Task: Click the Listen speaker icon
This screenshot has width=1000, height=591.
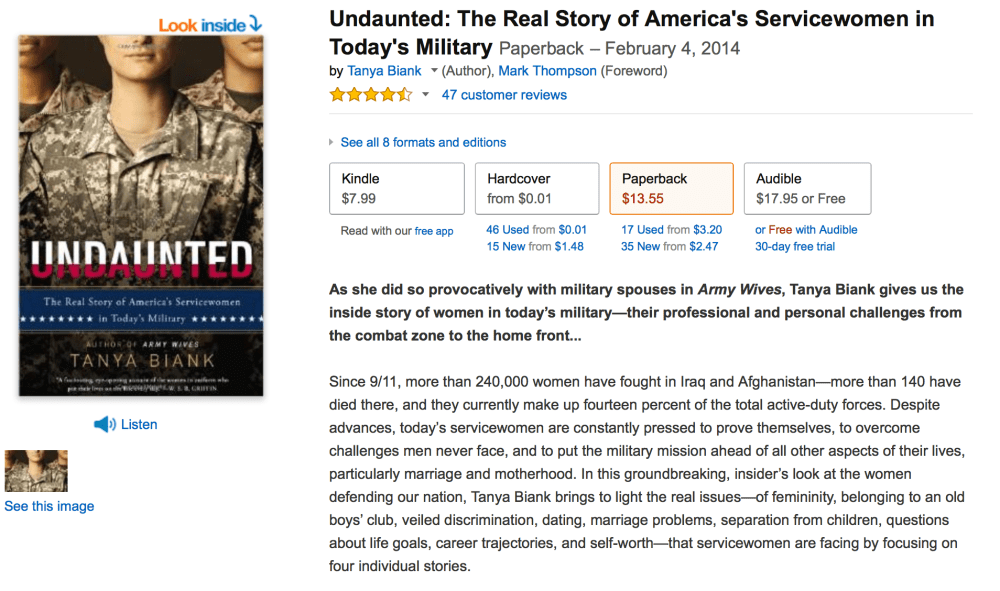Action: 105,425
